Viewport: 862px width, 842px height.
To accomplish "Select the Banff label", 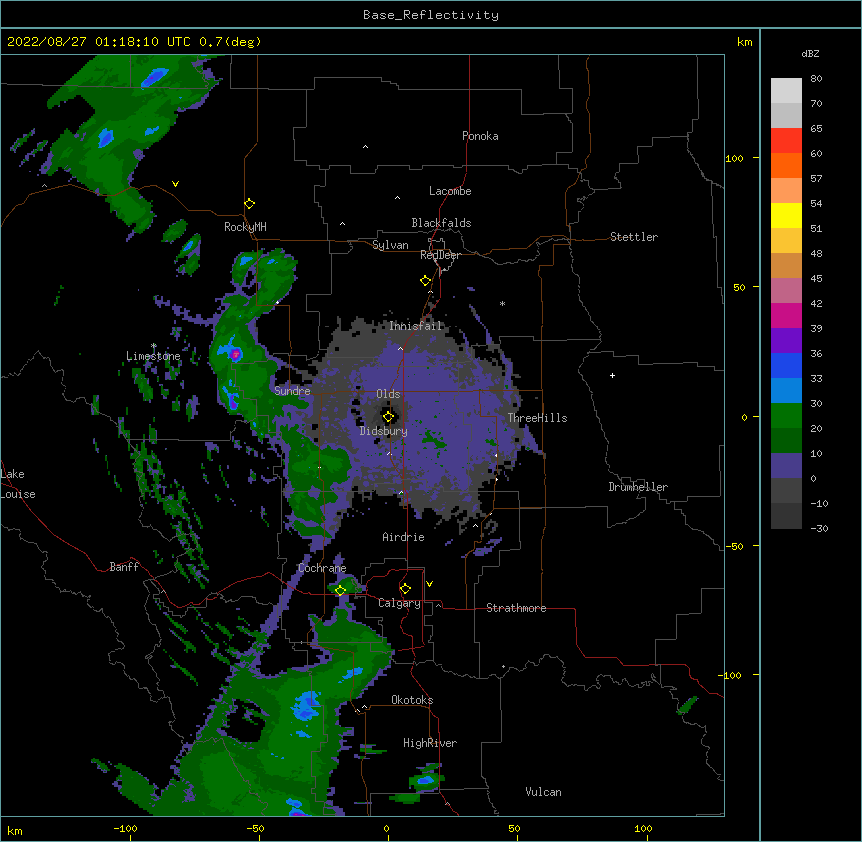I will point(124,567).
